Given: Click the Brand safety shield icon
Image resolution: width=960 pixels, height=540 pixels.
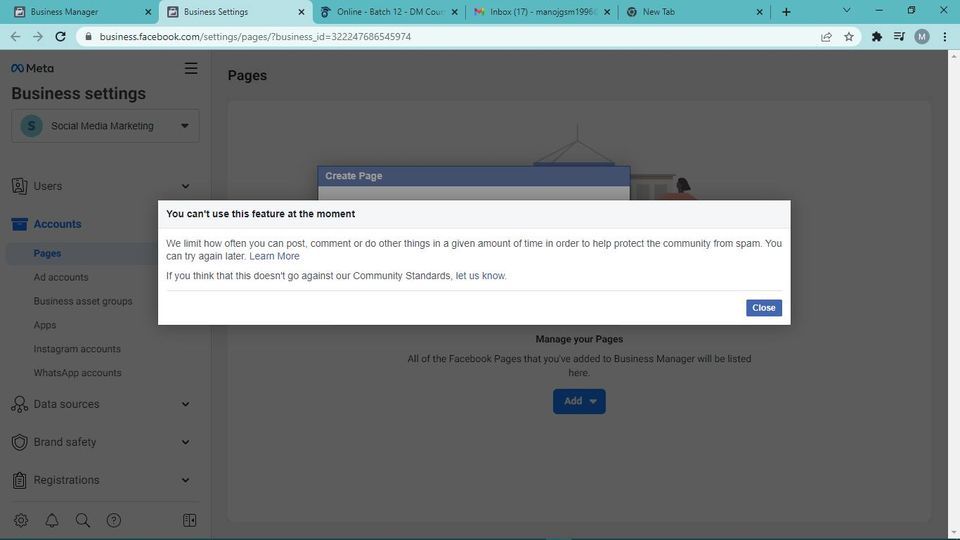Looking at the screenshot, I should point(20,442).
